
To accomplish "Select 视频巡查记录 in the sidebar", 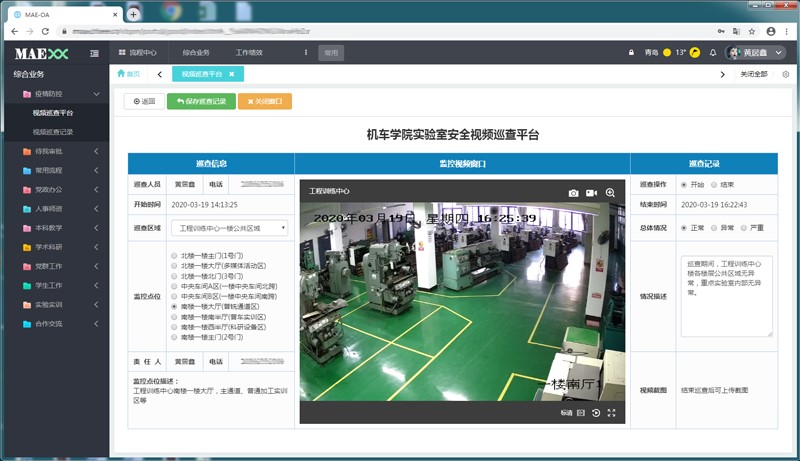I will click(53, 132).
